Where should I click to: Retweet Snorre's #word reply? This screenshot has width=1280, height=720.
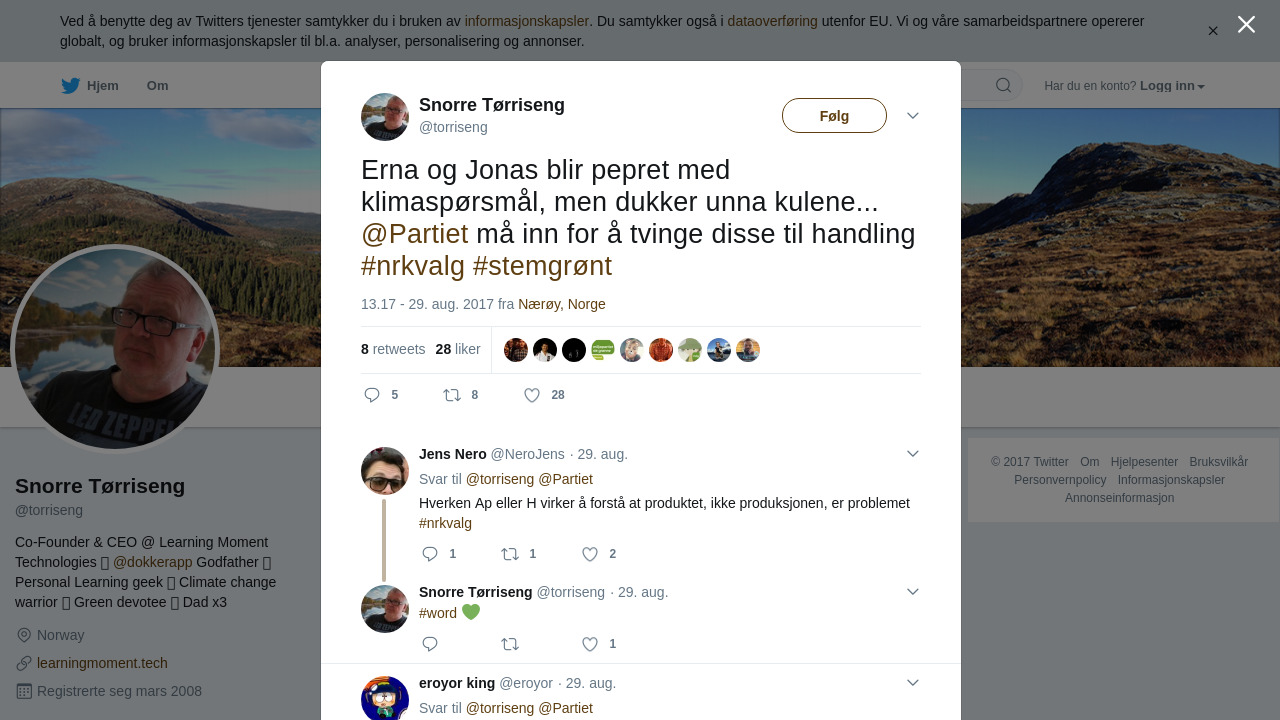pos(510,644)
